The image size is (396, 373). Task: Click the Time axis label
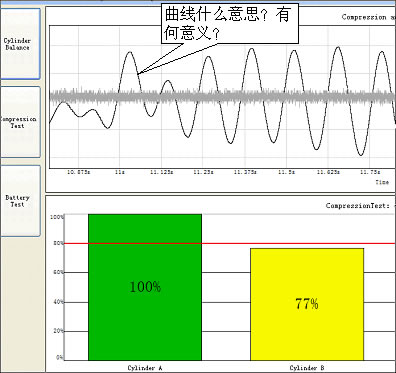pos(382,182)
